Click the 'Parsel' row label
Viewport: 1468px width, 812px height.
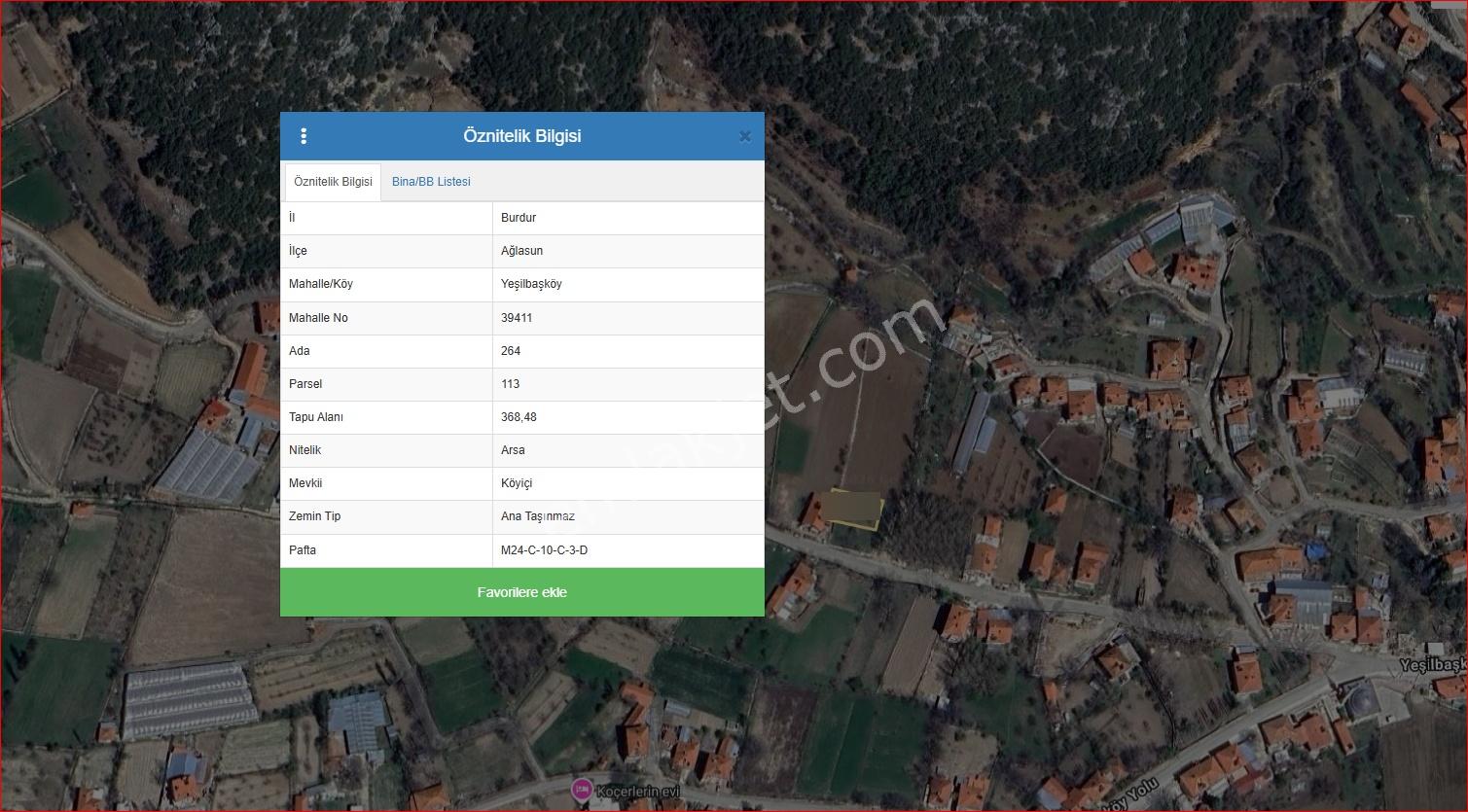tap(305, 384)
